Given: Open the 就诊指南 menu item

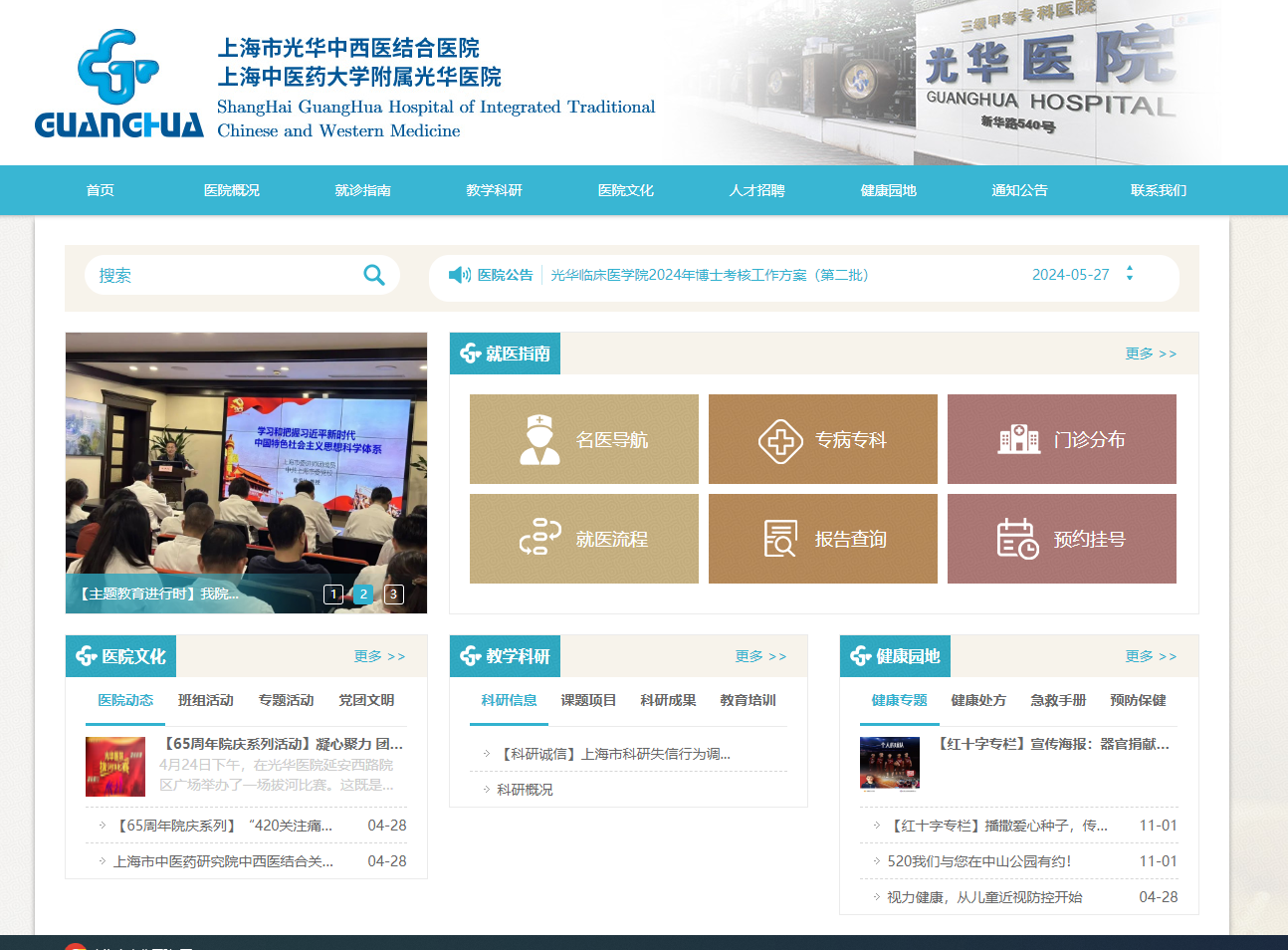Looking at the screenshot, I should [x=363, y=190].
